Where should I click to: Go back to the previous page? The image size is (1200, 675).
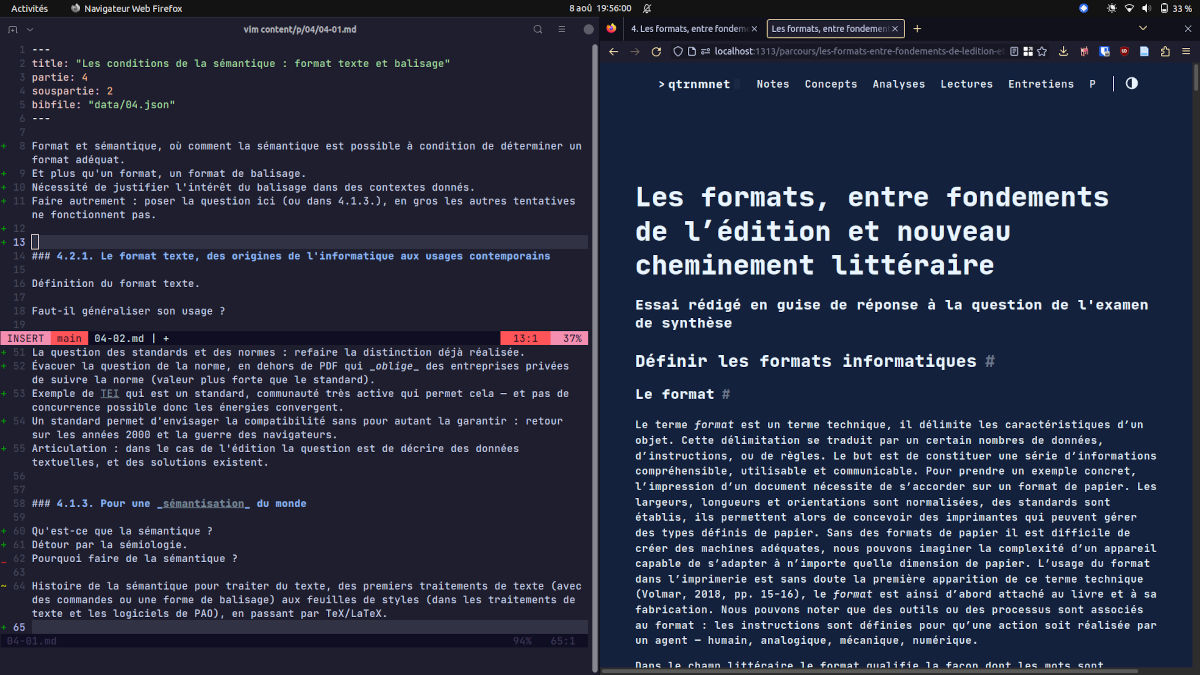(611, 51)
